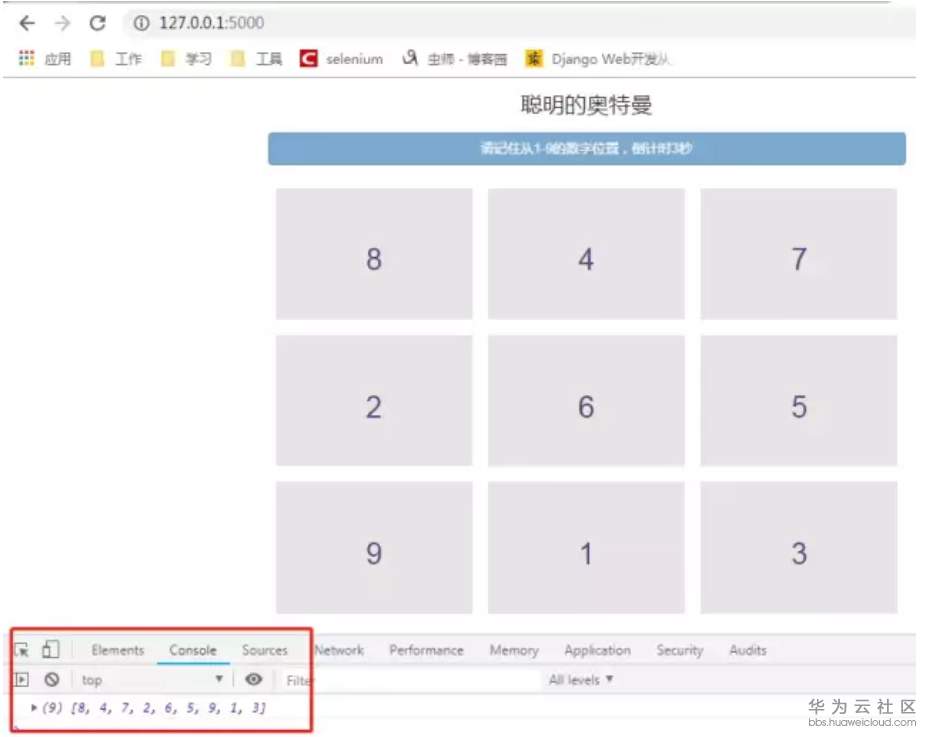Switch to the Audits tab
Screen dimensions: 930x737
coord(747,650)
